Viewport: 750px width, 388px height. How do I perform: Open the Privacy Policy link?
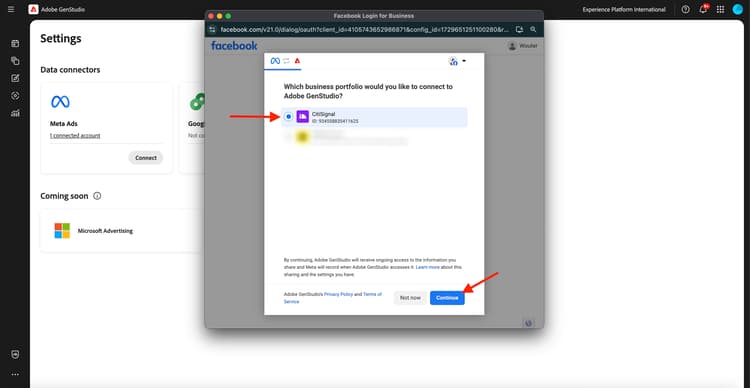point(339,294)
